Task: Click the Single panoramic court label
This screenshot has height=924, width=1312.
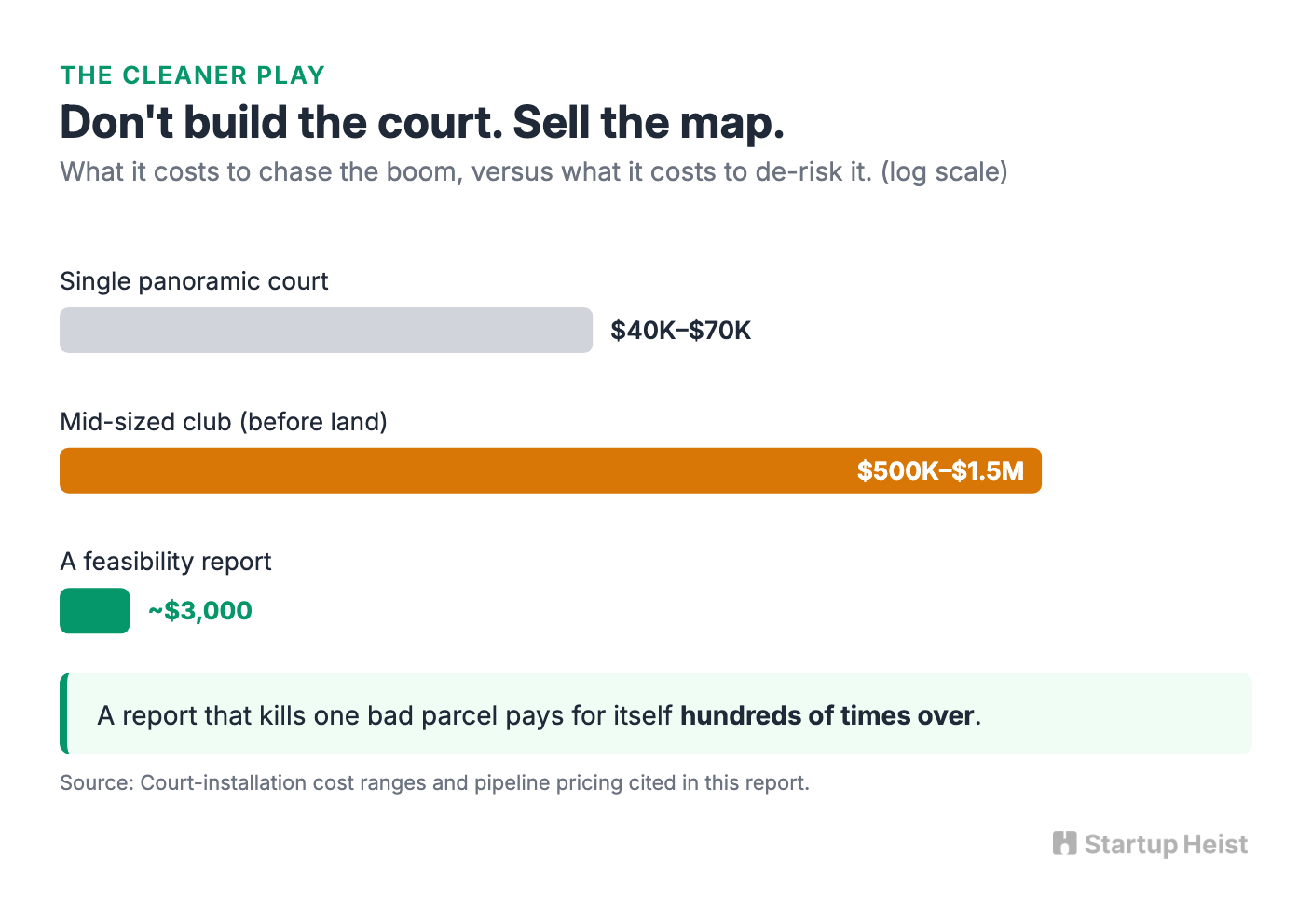Action: [x=194, y=281]
